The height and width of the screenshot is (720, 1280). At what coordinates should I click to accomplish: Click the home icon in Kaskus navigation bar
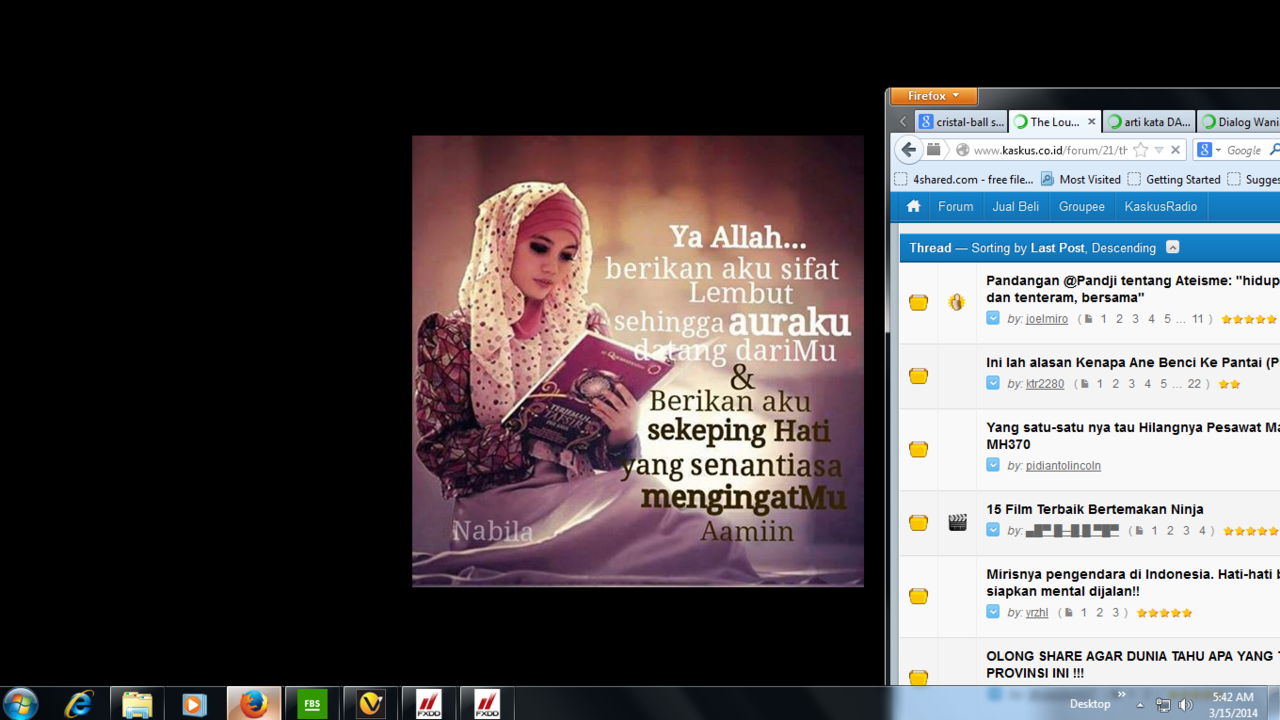tap(912, 206)
